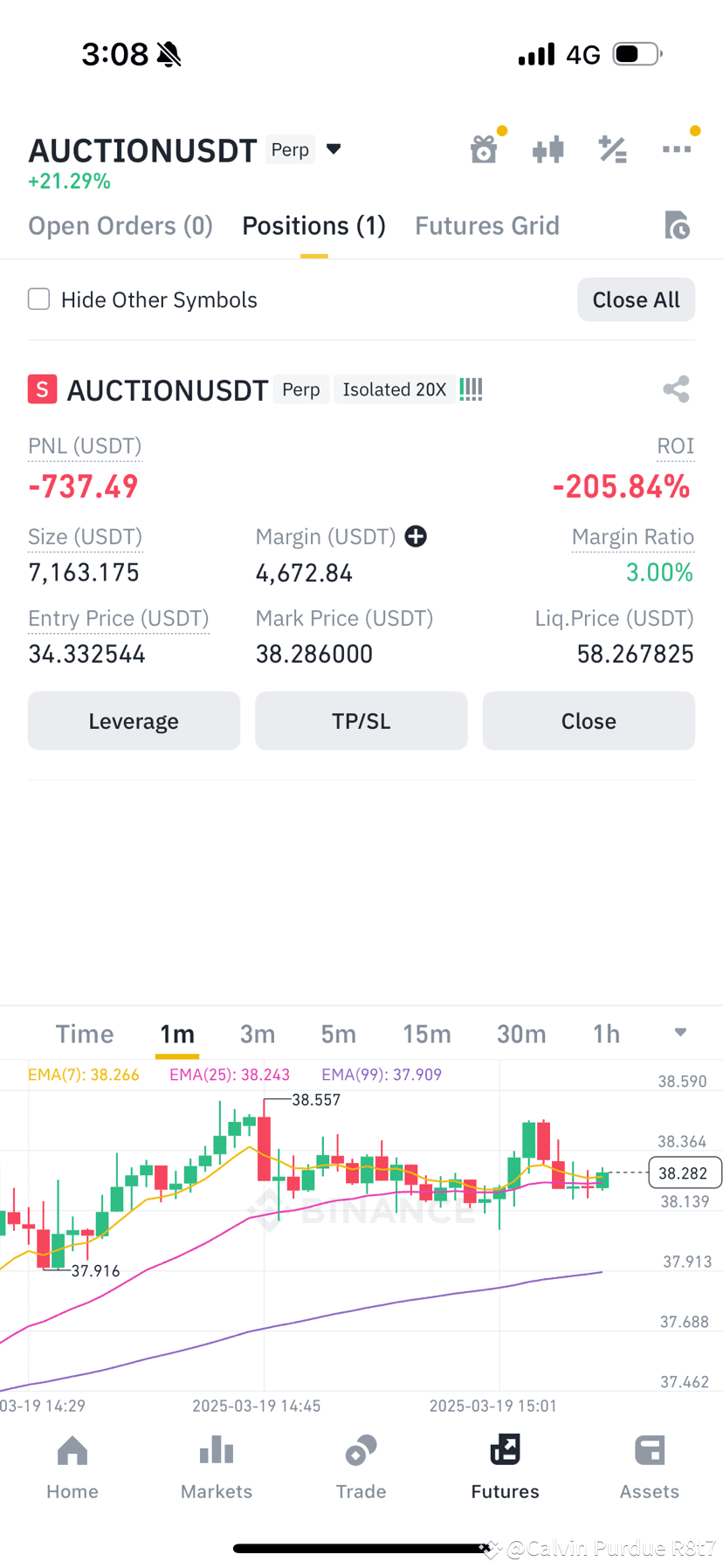The width and height of the screenshot is (723, 1568).
Task: Expand the AUCTIONUSDT symbol dropdown arrow
Action: point(334,149)
